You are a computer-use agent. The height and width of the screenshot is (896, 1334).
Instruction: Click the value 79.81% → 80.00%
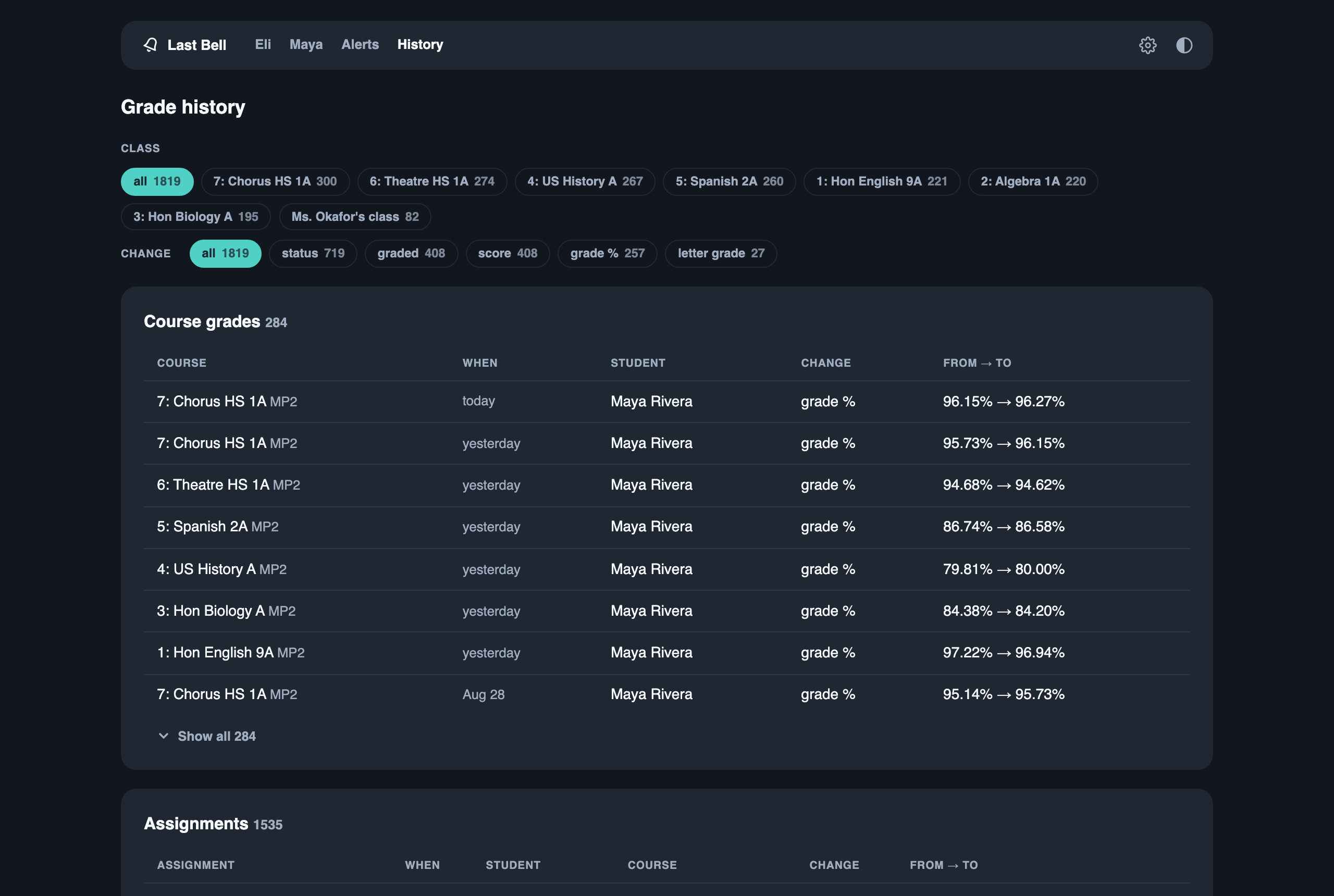(1004, 569)
